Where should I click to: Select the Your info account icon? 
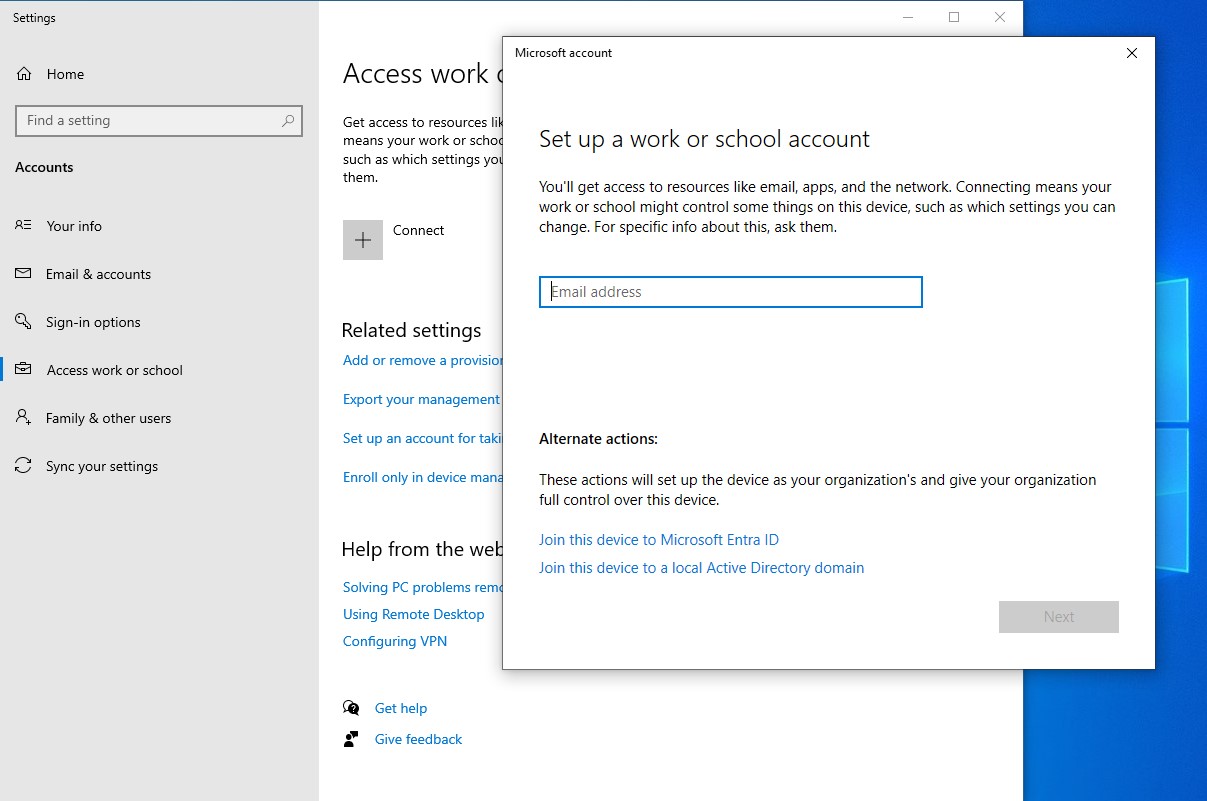[22, 226]
